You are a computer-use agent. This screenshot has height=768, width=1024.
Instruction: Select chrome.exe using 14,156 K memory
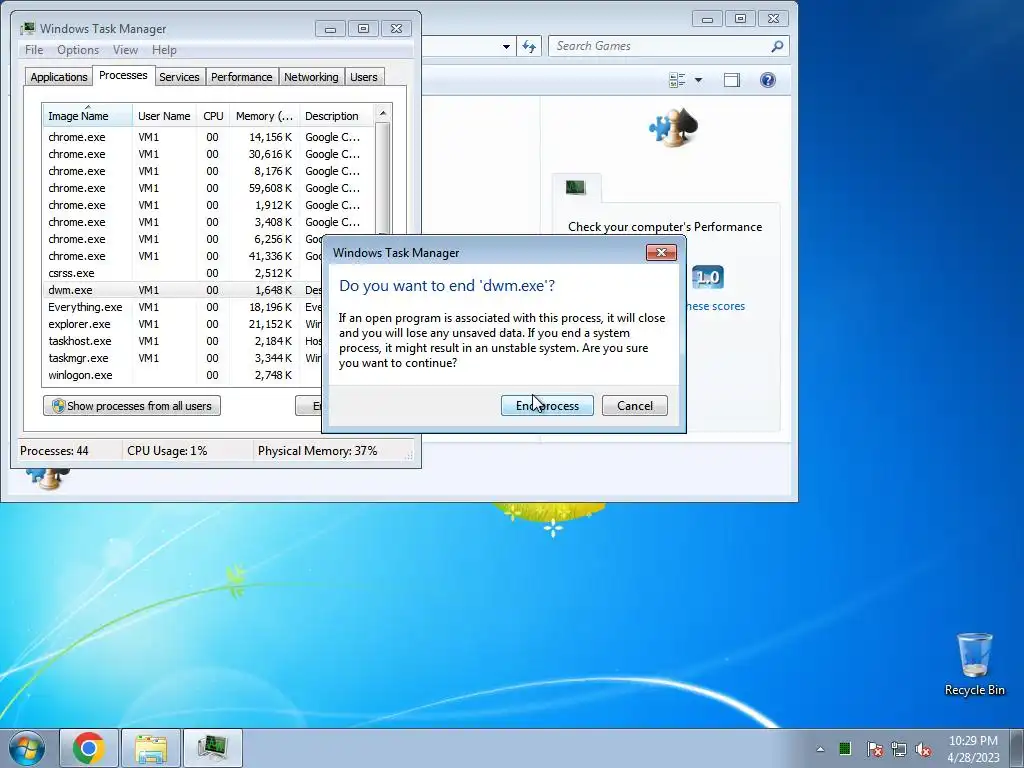208,137
